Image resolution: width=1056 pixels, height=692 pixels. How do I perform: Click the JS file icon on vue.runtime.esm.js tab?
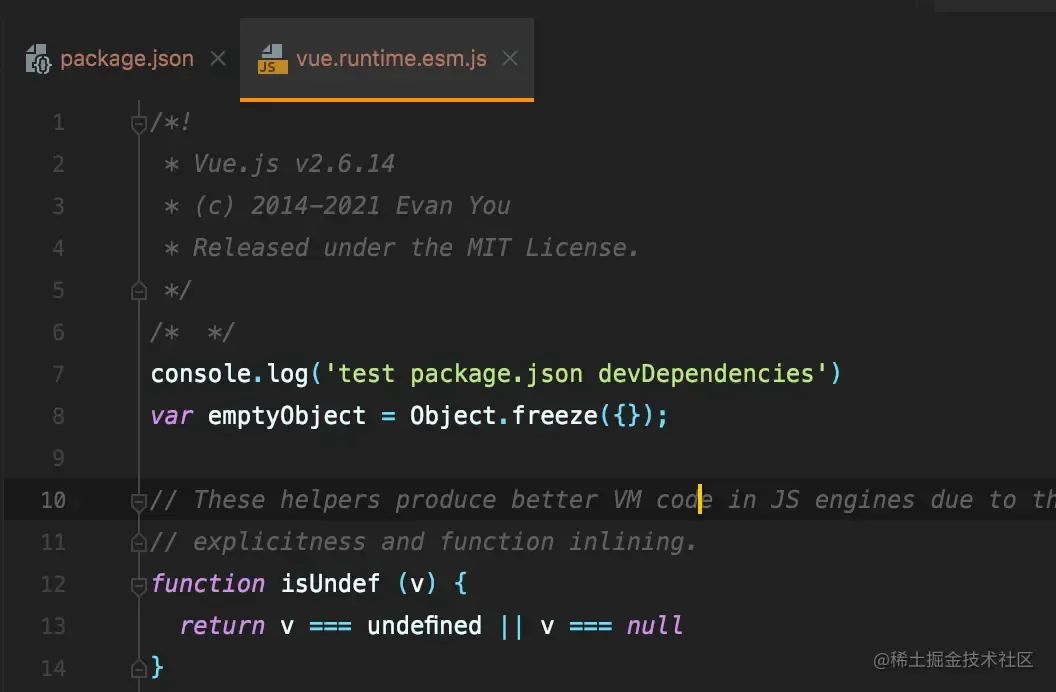[x=268, y=59]
